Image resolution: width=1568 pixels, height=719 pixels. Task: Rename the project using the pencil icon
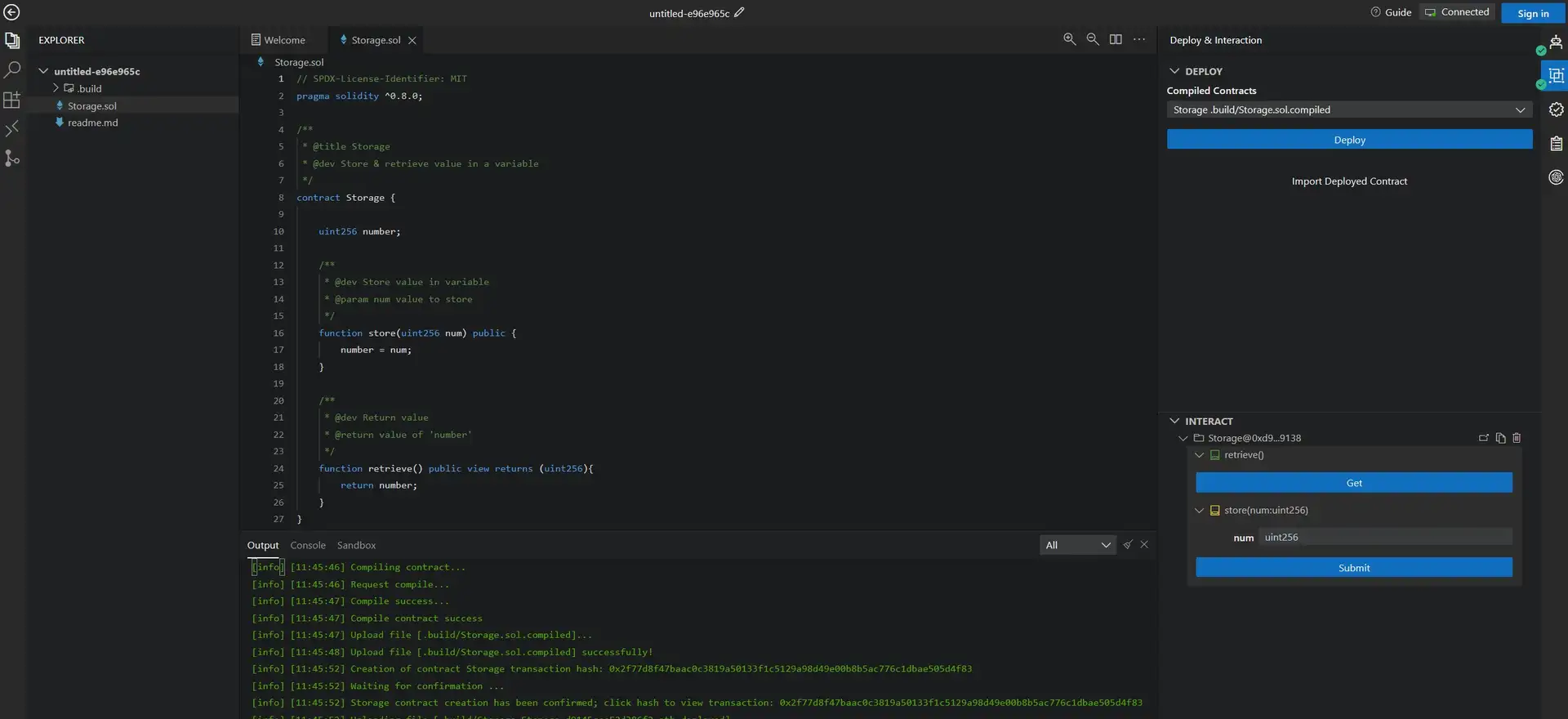click(x=739, y=12)
